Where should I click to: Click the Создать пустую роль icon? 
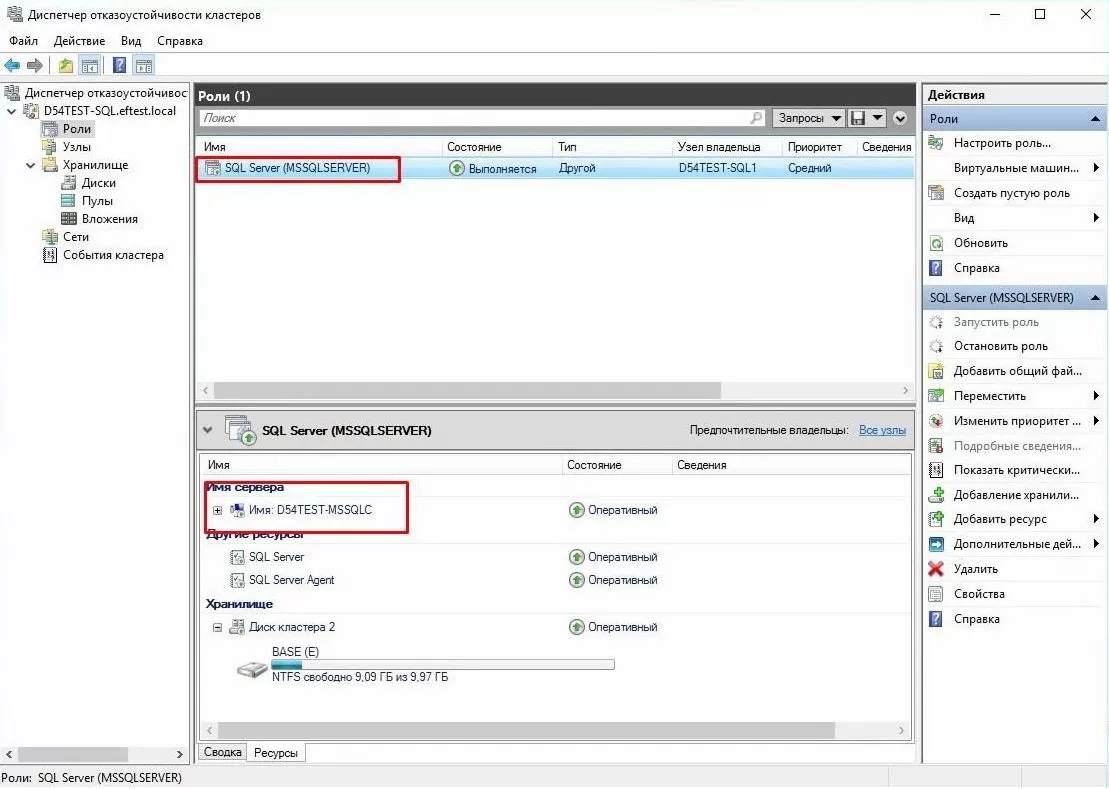pos(936,193)
